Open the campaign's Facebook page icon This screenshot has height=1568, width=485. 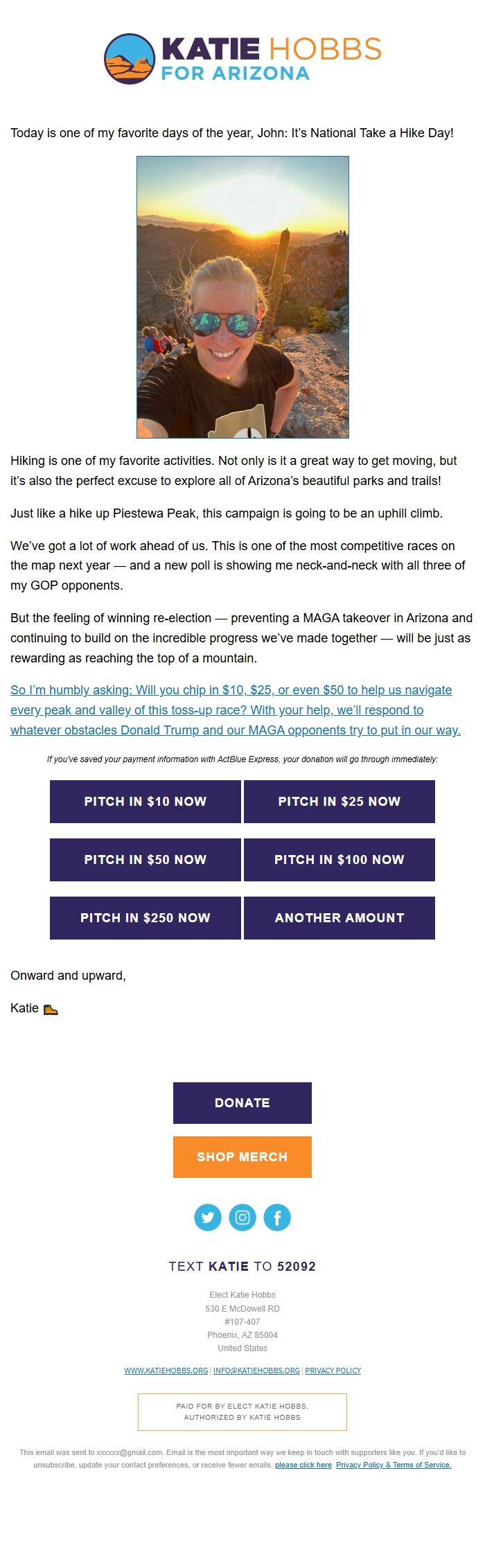click(278, 1217)
